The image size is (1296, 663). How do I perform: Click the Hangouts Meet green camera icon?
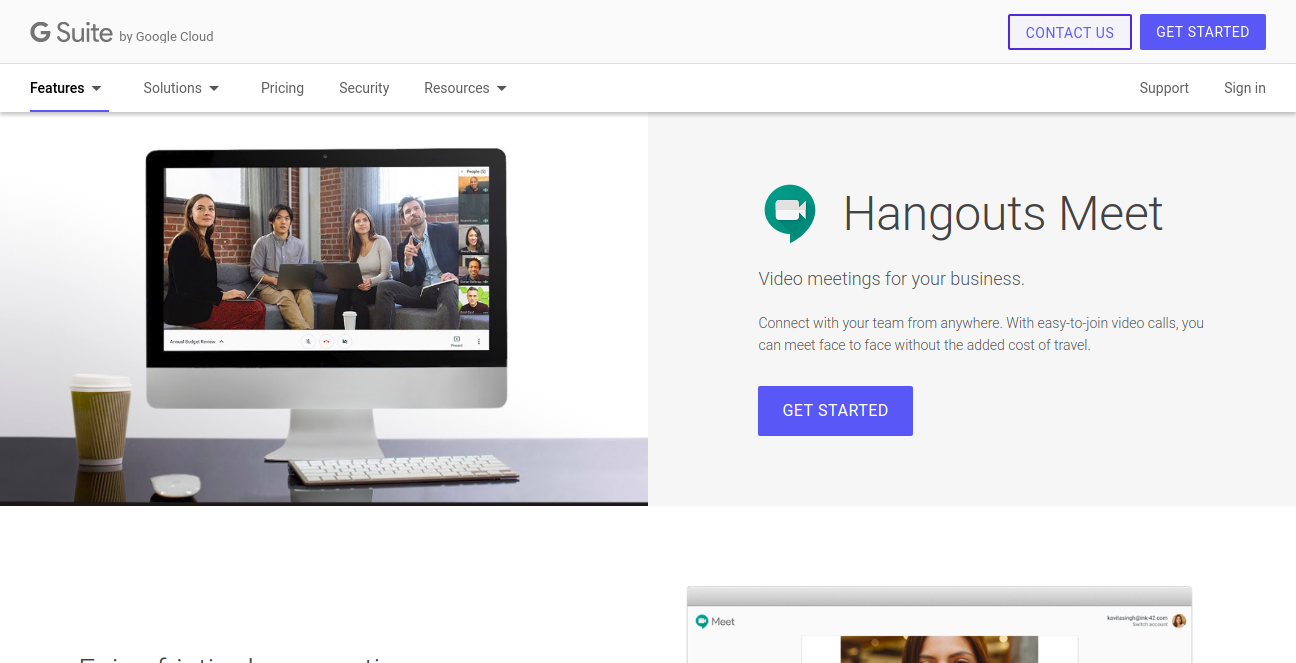point(790,213)
